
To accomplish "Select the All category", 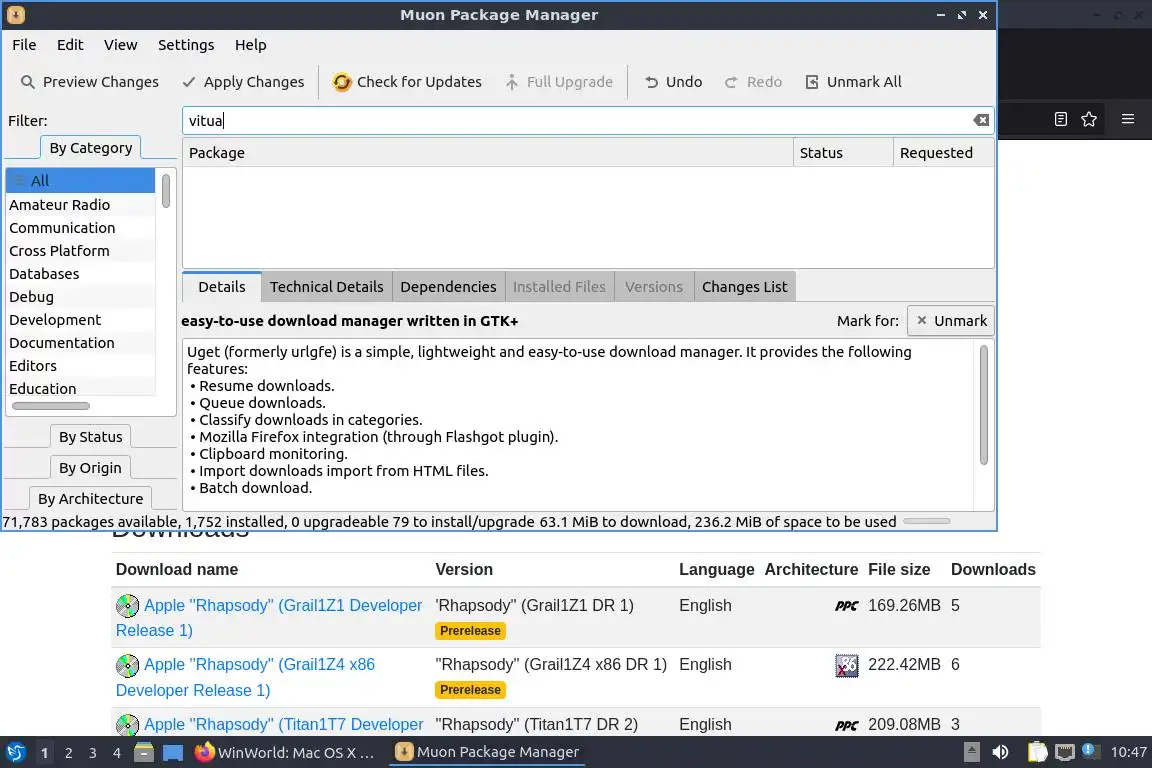I will pyautogui.click(x=81, y=181).
